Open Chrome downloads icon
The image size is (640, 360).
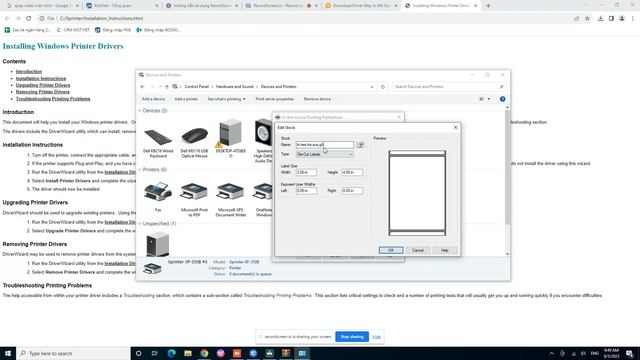tap(600, 18)
